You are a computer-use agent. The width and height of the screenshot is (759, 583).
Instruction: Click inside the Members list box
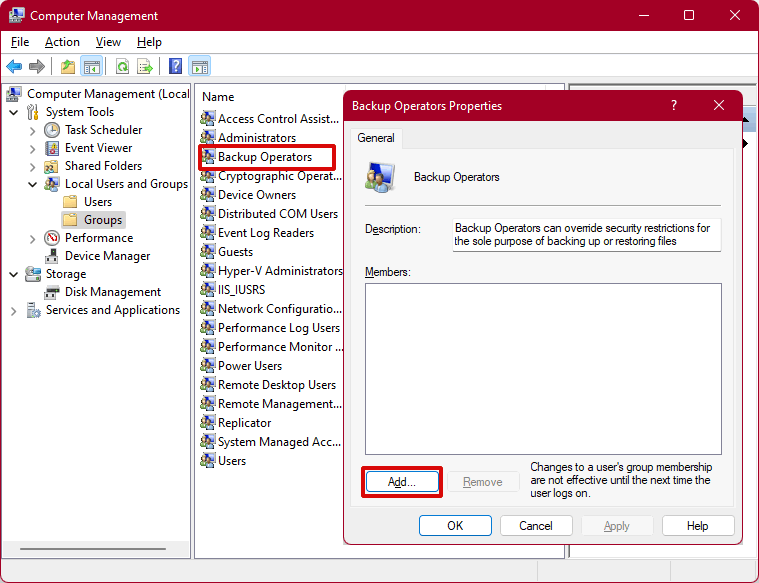[x=543, y=369]
